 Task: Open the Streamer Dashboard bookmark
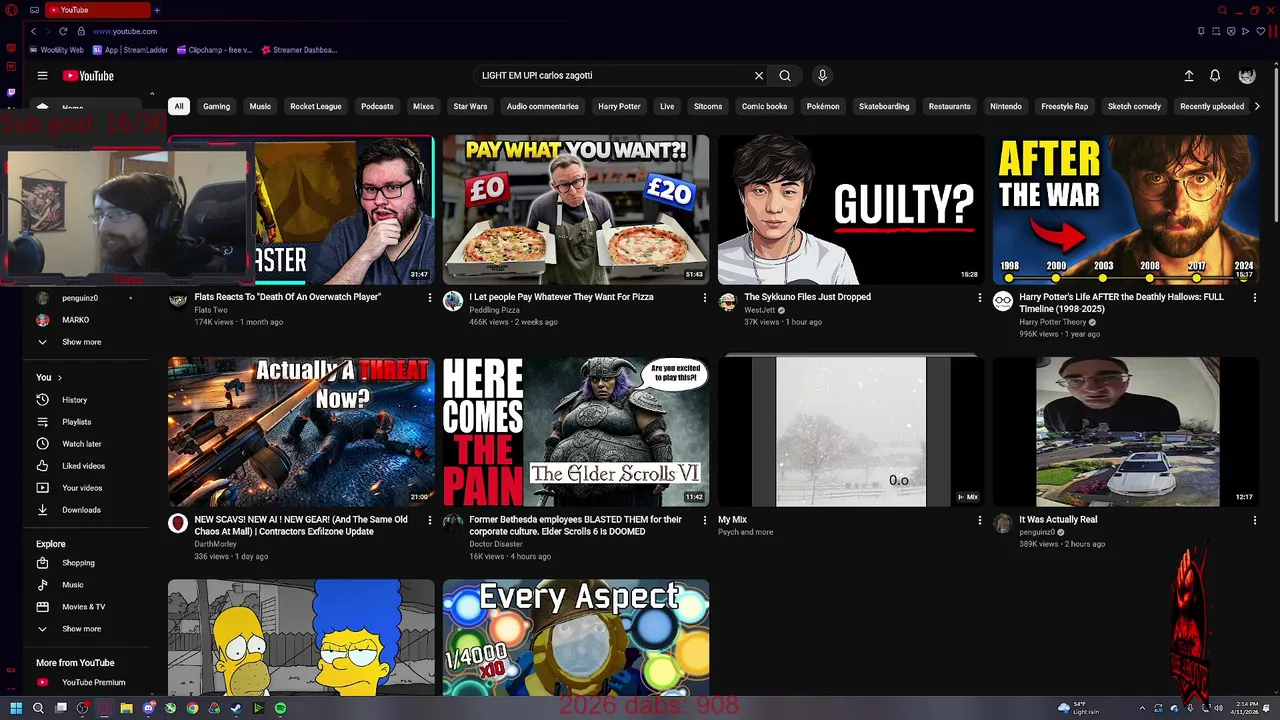tap(299, 50)
